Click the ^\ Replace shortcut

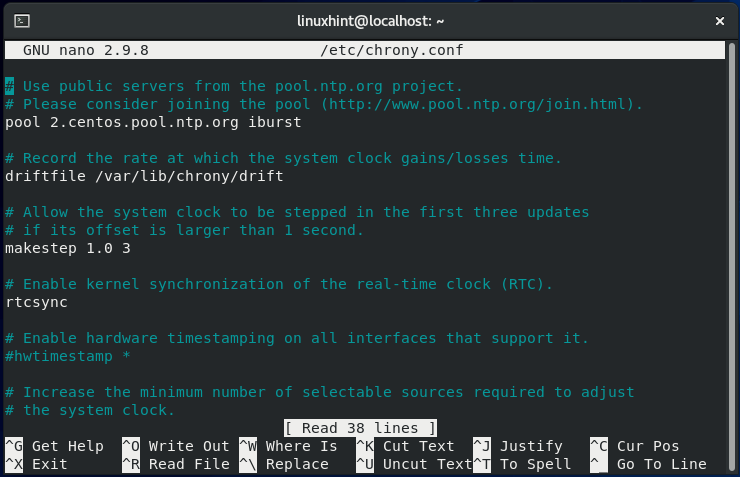(x=284, y=464)
